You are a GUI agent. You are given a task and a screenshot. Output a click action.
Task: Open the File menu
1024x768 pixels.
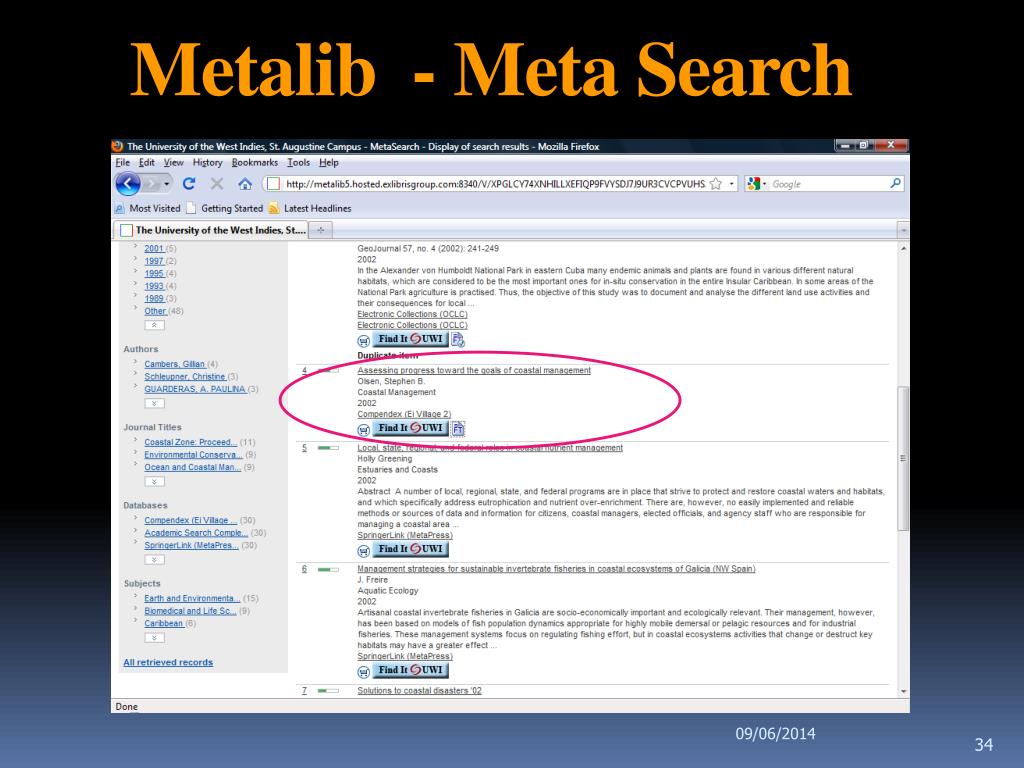point(123,163)
